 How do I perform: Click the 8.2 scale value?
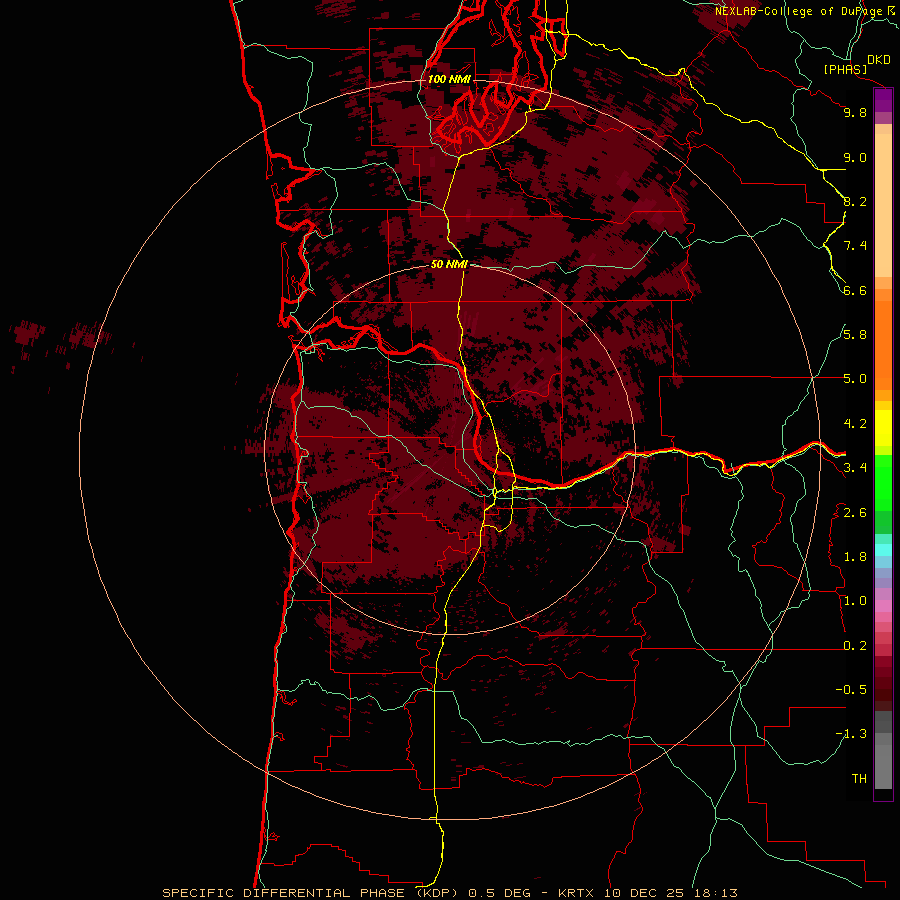click(855, 201)
